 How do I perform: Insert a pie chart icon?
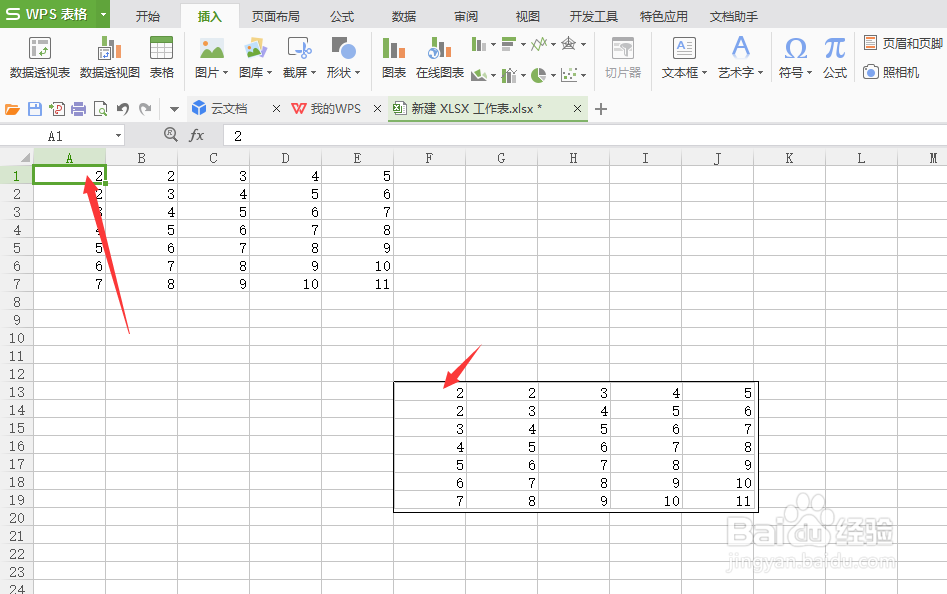[x=539, y=75]
